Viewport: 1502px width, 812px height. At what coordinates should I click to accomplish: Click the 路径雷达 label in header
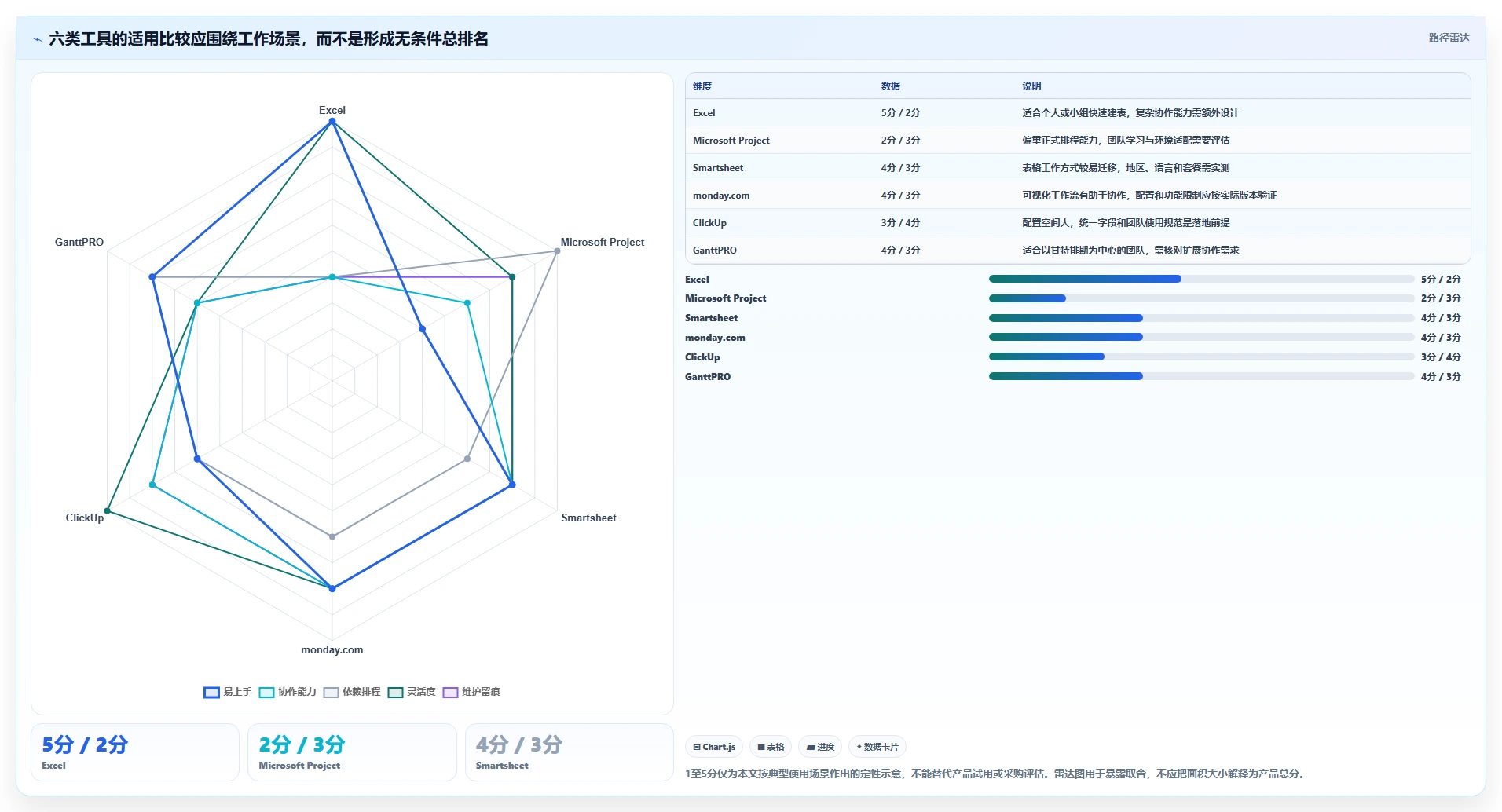click(1449, 38)
